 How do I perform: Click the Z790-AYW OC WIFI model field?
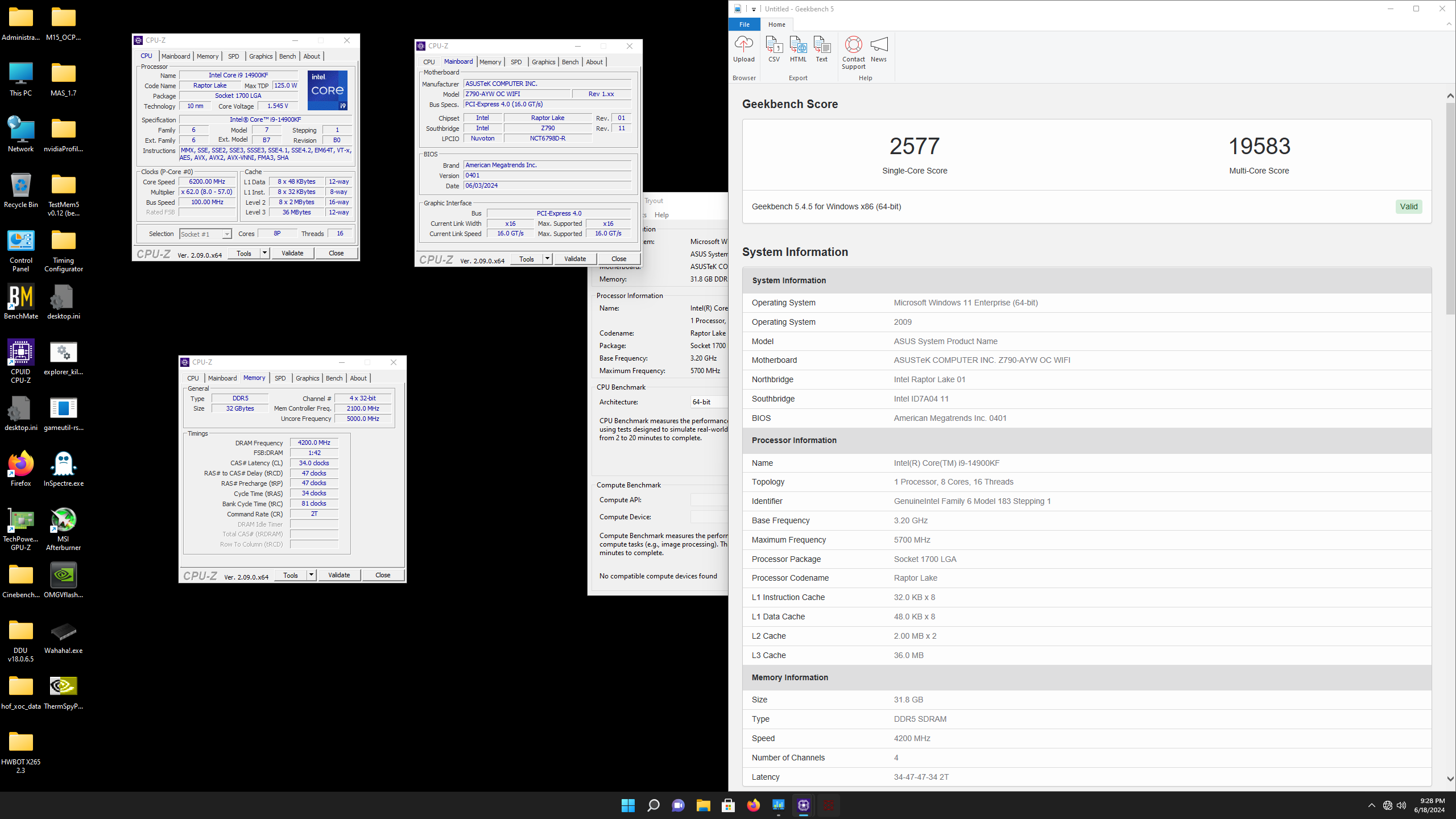tap(517, 94)
